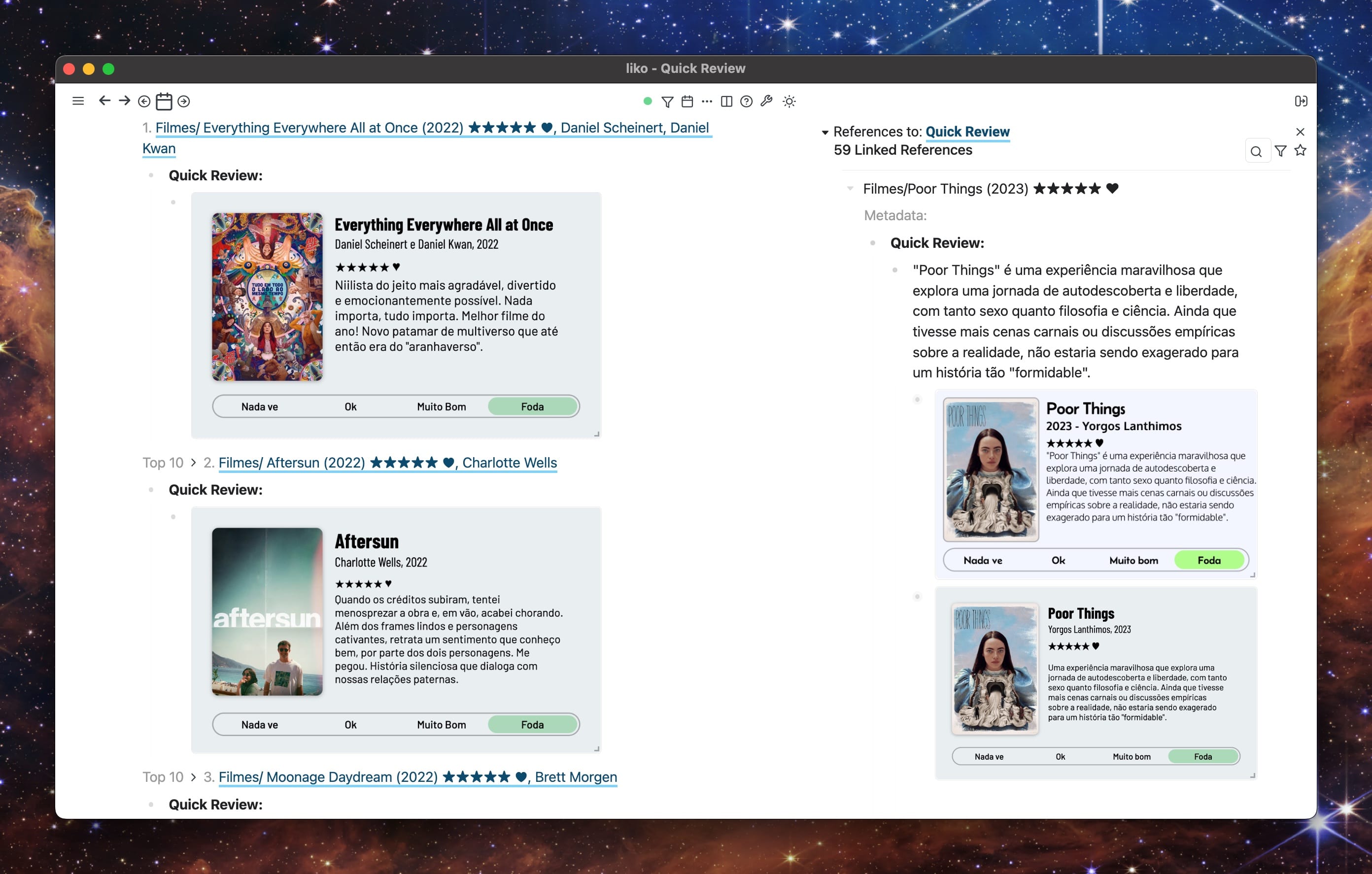This screenshot has width=1372, height=874.
Task: Click bullet beside Aftersun Quick Review heading
Action: point(151,490)
